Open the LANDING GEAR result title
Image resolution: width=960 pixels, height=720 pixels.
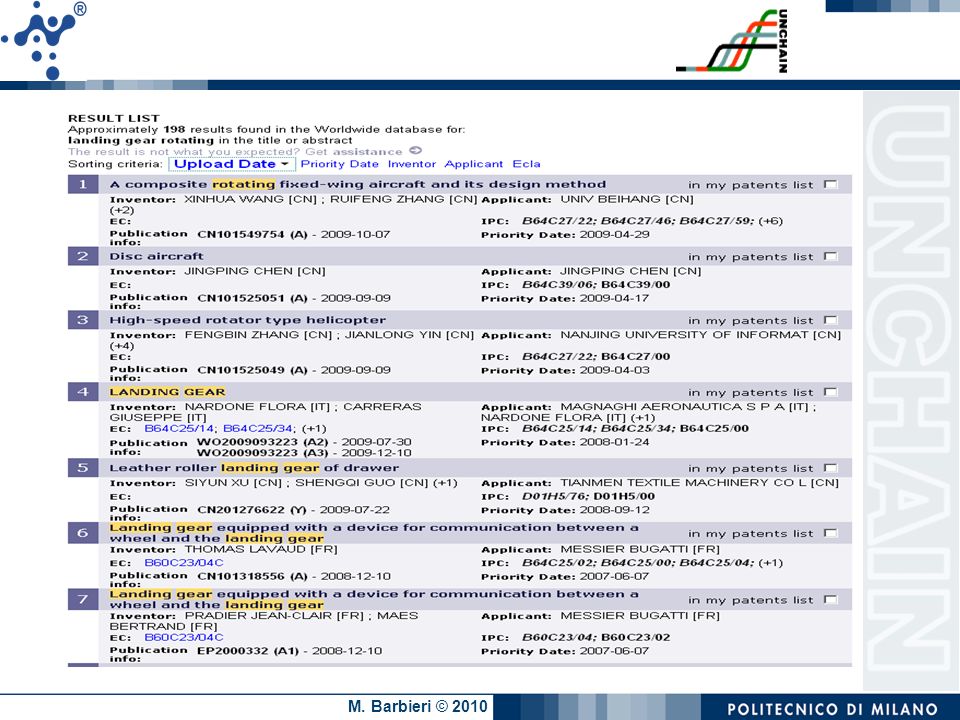[167, 392]
